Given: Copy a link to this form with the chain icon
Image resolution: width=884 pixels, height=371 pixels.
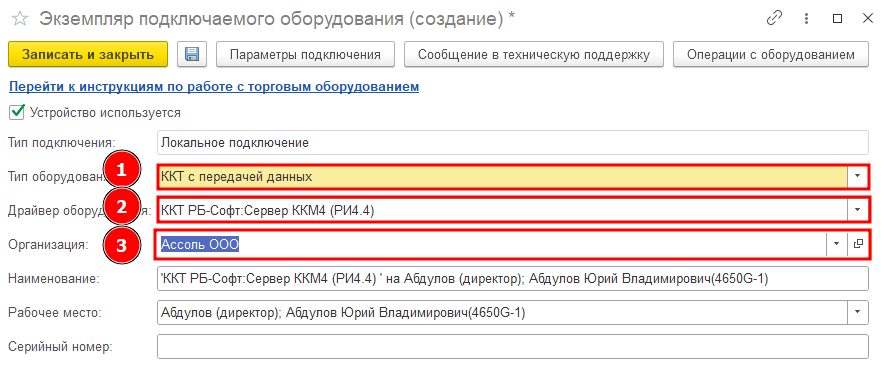Looking at the screenshot, I should pos(775,19).
